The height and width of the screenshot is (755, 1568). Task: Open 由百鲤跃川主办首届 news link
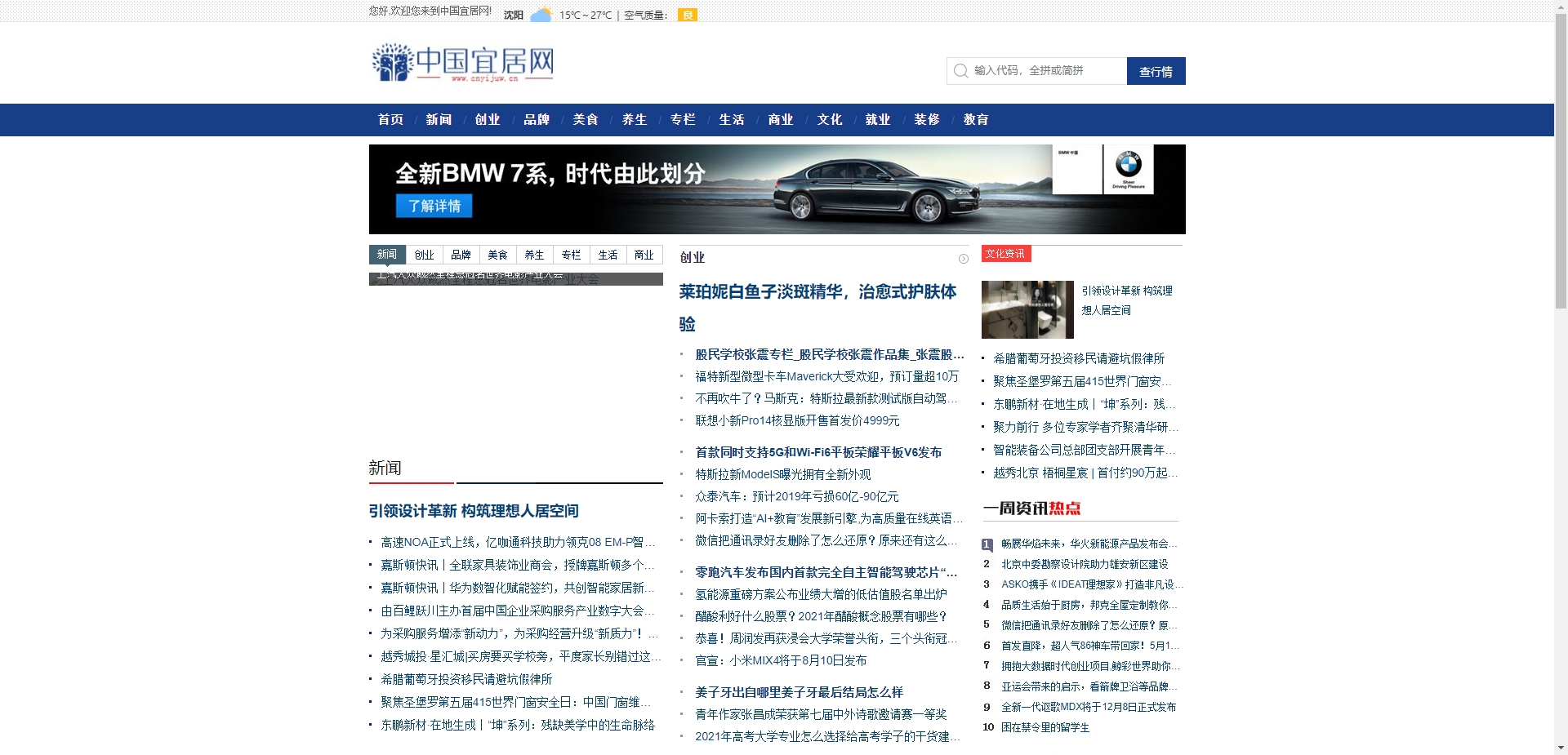tap(518, 611)
